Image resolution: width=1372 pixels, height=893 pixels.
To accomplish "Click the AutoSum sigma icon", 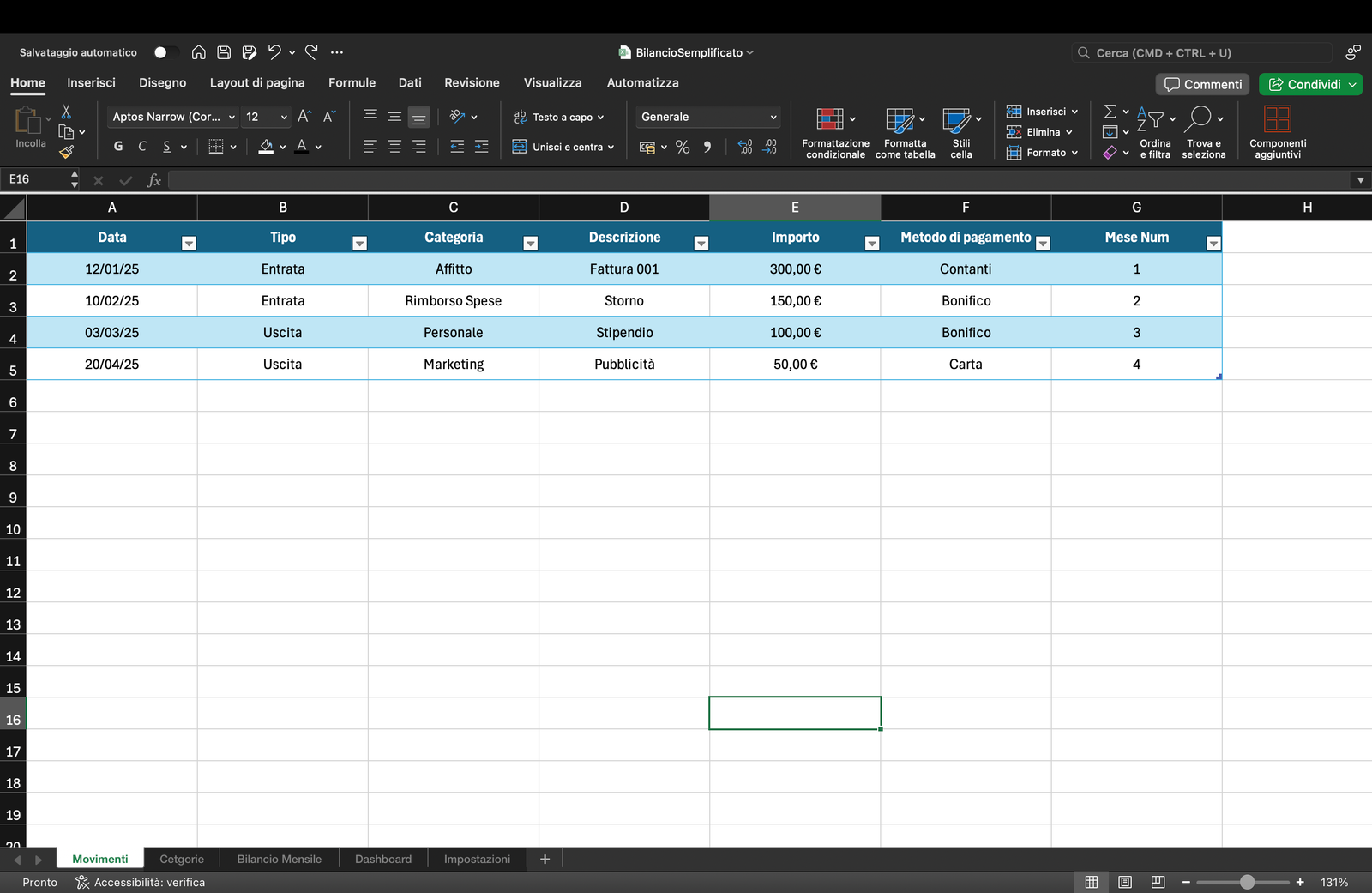I will 1110,112.
